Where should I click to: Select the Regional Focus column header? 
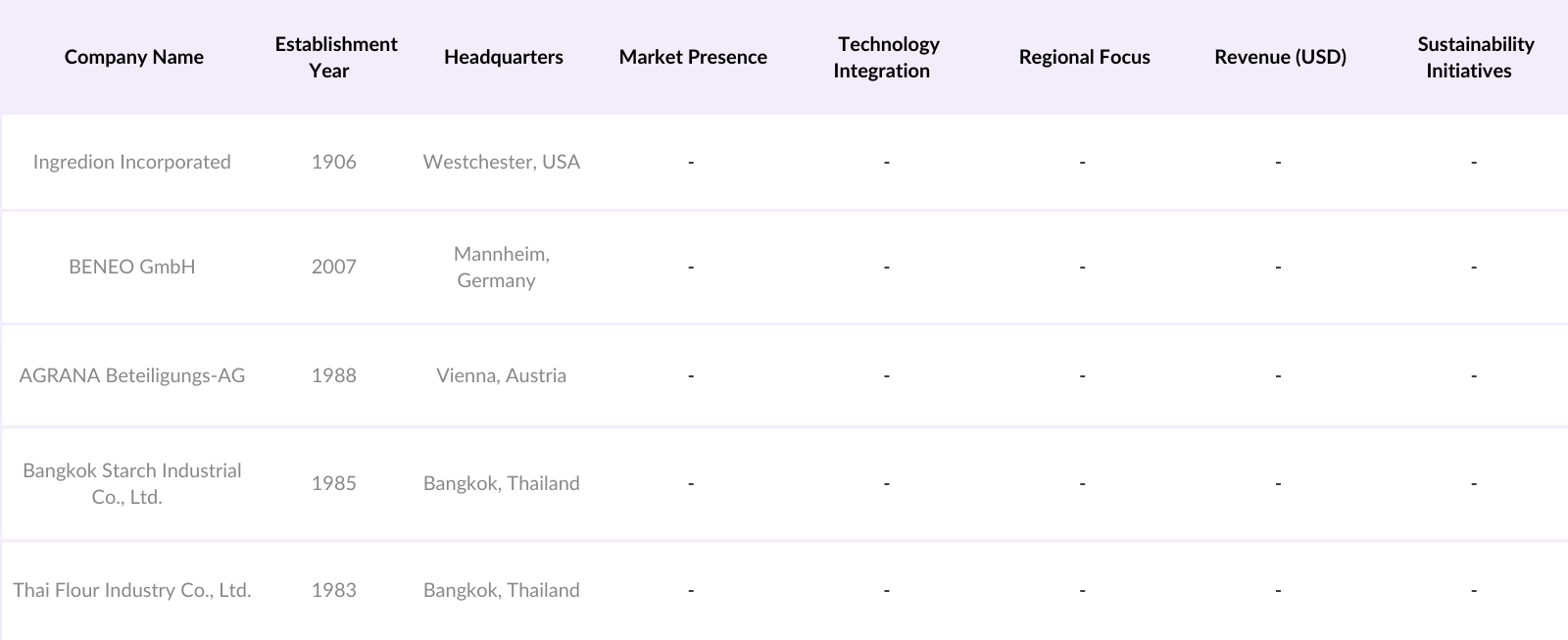click(x=1084, y=57)
